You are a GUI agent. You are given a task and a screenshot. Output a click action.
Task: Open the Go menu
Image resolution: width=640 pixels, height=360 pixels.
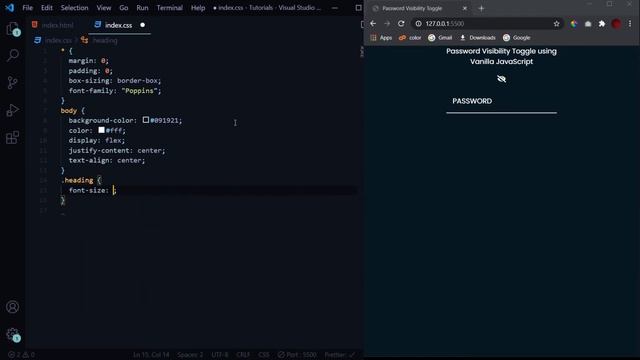124,8
